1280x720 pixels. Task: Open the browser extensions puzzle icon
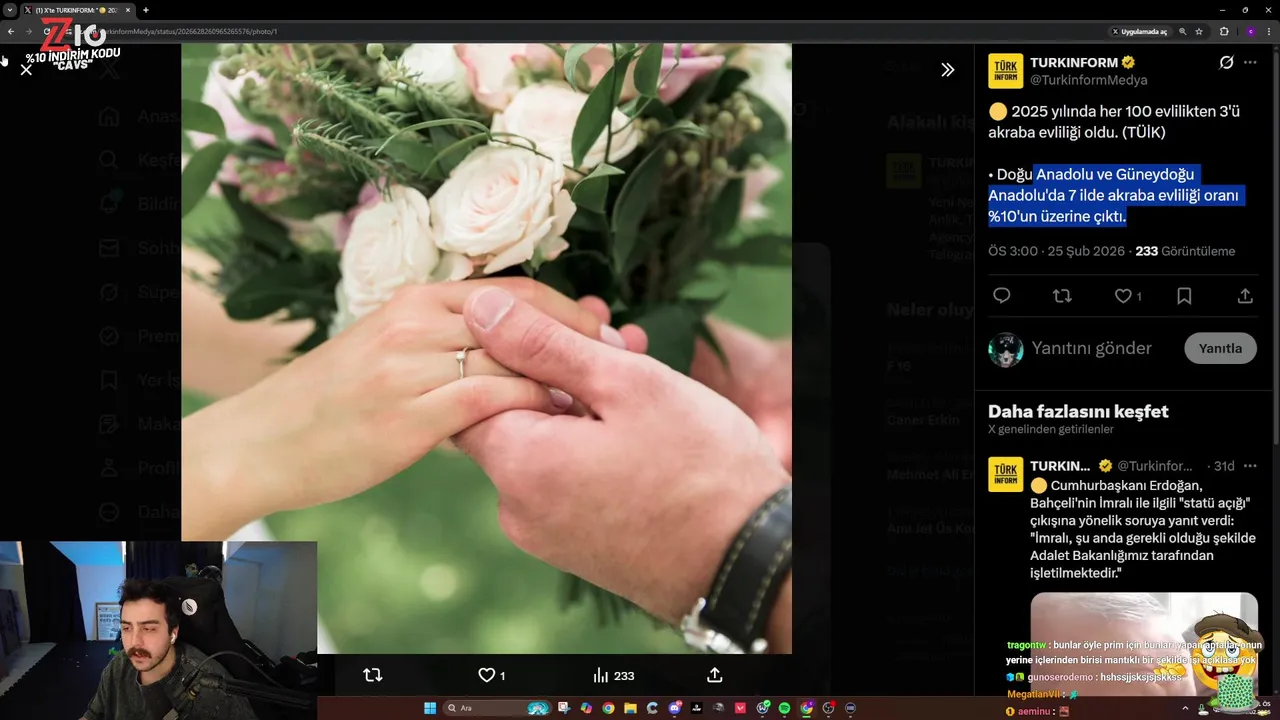[x=1224, y=31]
